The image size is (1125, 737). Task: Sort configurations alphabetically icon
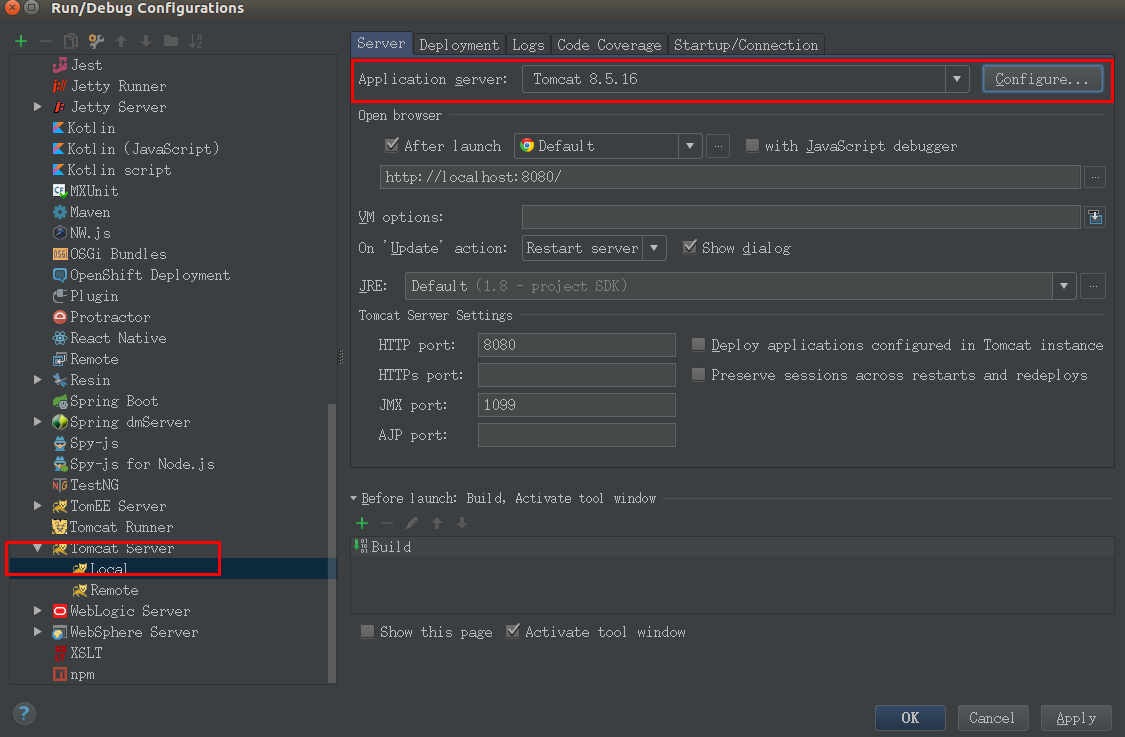[x=196, y=41]
